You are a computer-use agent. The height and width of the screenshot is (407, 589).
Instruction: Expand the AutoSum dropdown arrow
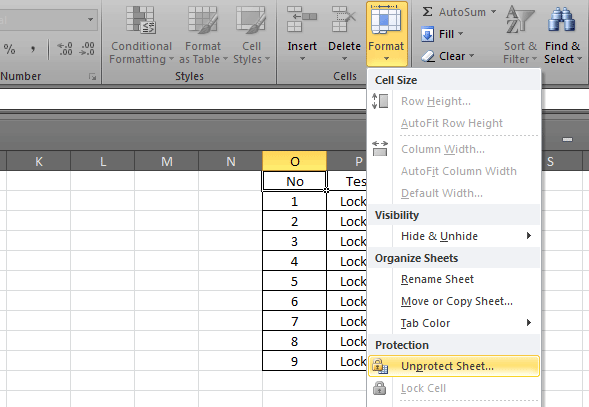click(493, 12)
